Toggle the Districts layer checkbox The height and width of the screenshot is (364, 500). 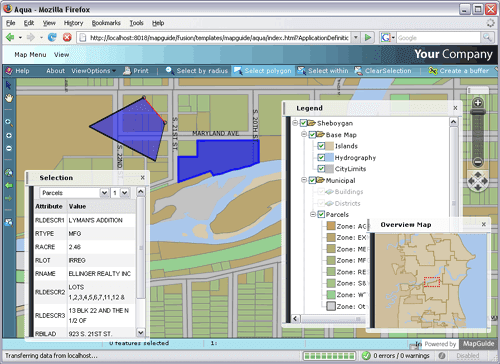(321, 203)
